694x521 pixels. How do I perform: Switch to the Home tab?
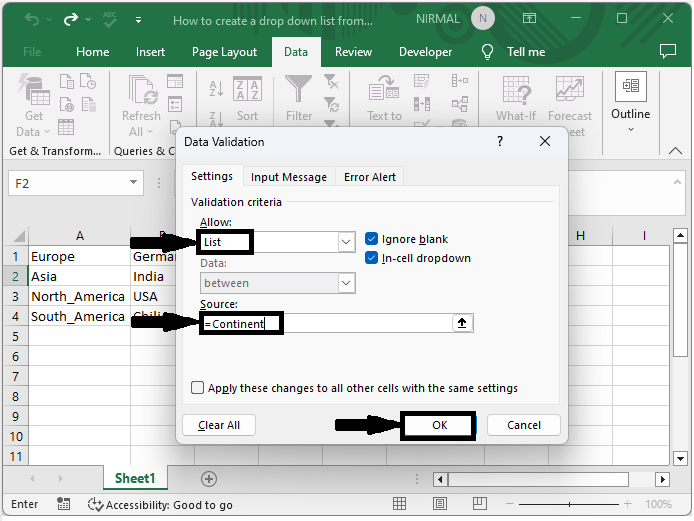tap(93, 52)
